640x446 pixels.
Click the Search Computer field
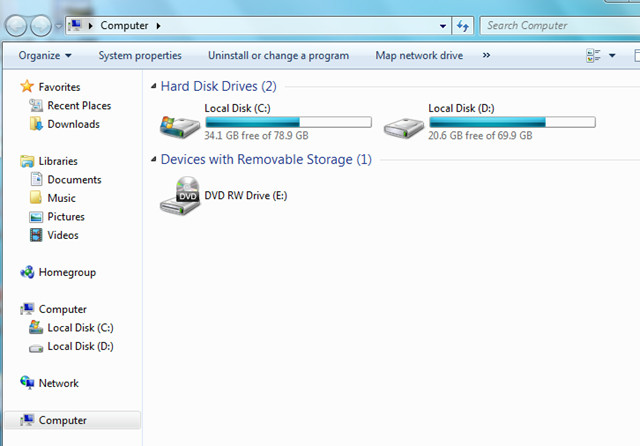pos(560,26)
